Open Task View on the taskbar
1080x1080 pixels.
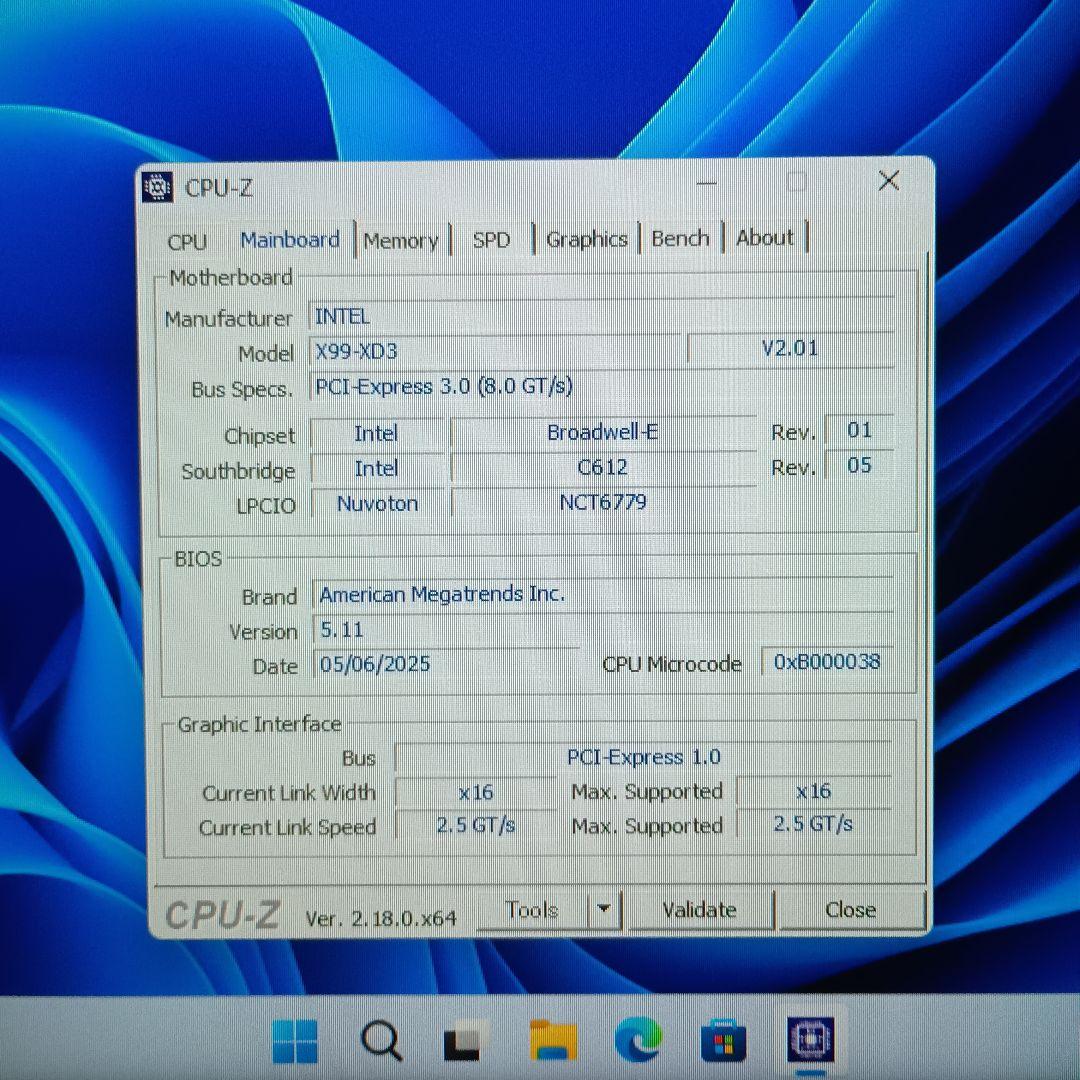click(x=462, y=1041)
